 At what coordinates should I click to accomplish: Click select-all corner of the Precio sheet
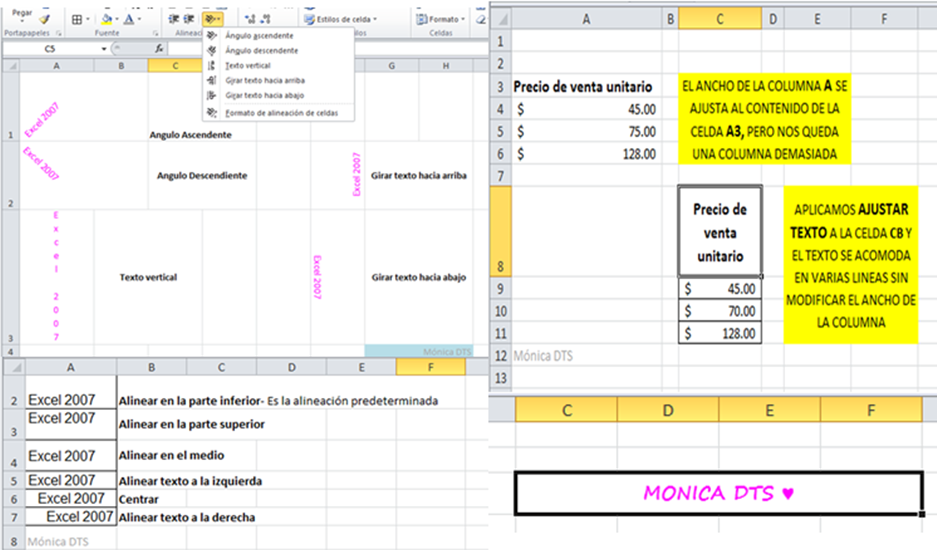501,19
